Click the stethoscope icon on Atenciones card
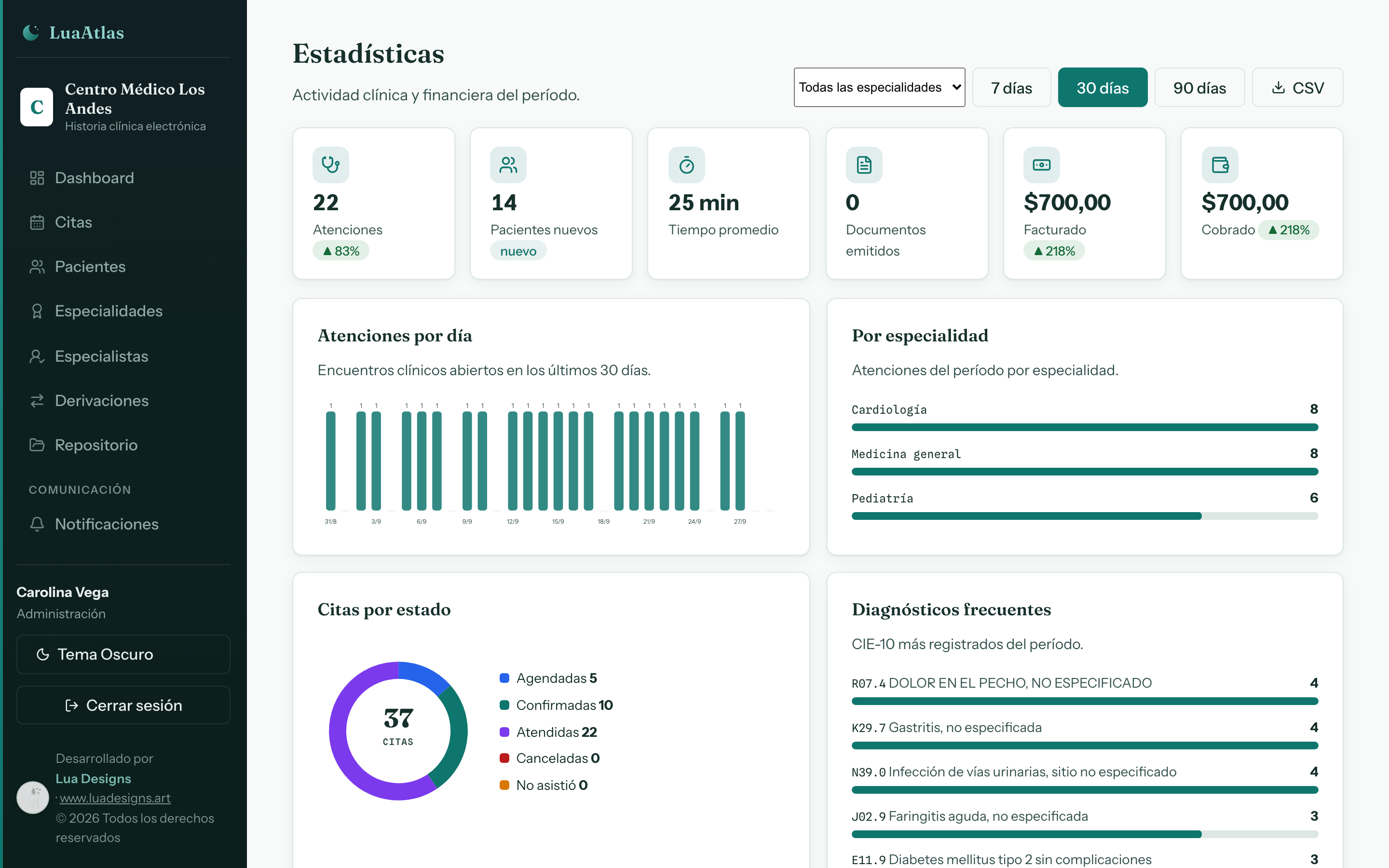The width and height of the screenshot is (1389, 868). [x=330, y=165]
